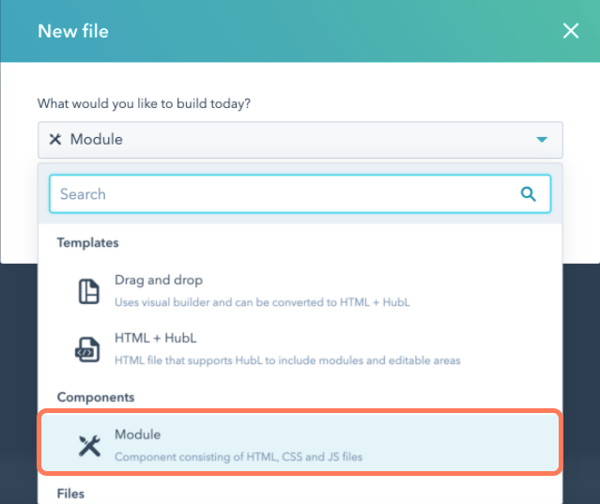Select the HTML + HubL option

[x=300, y=349]
